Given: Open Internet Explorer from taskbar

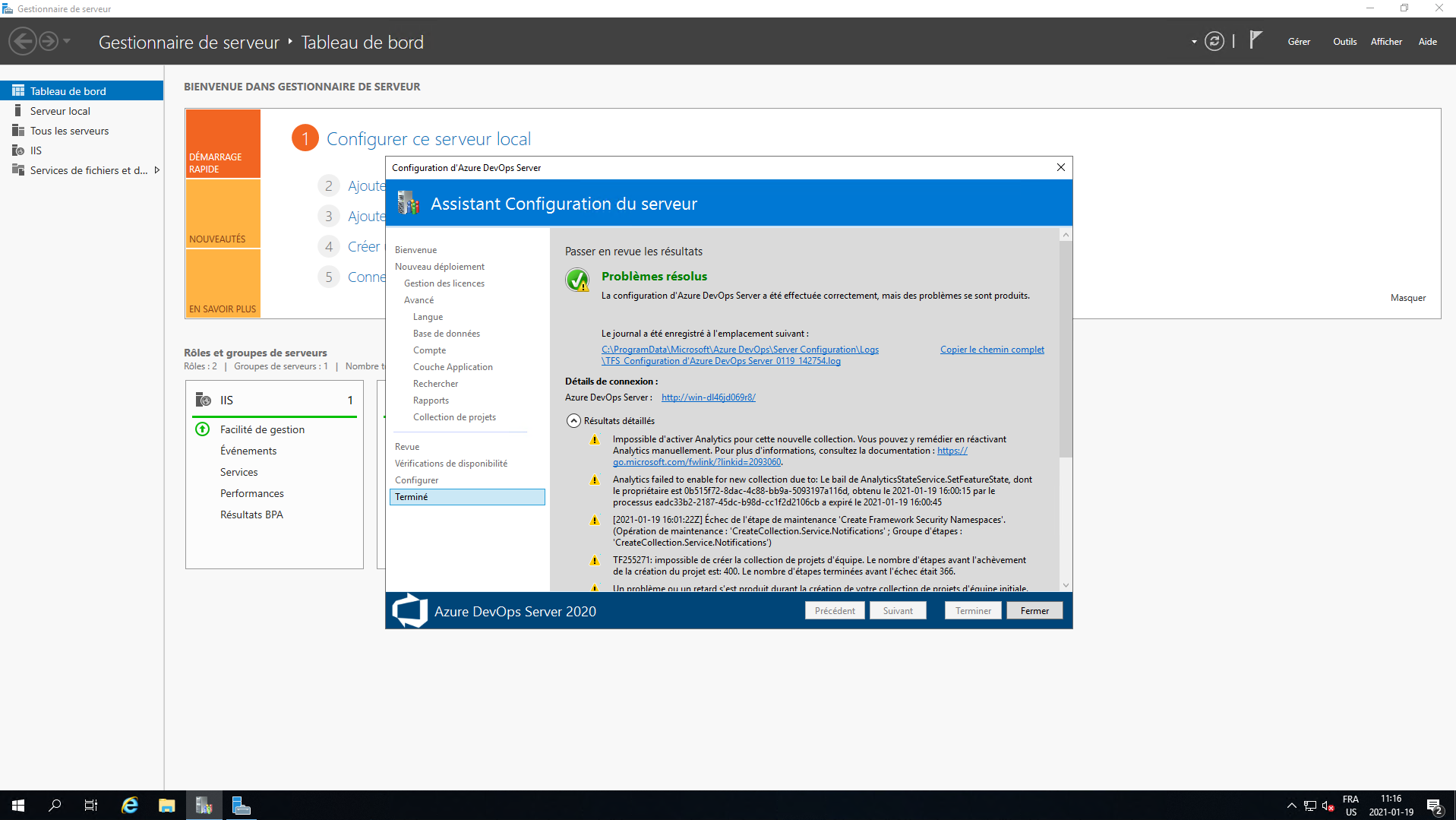Looking at the screenshot, I should coord(130,806).
